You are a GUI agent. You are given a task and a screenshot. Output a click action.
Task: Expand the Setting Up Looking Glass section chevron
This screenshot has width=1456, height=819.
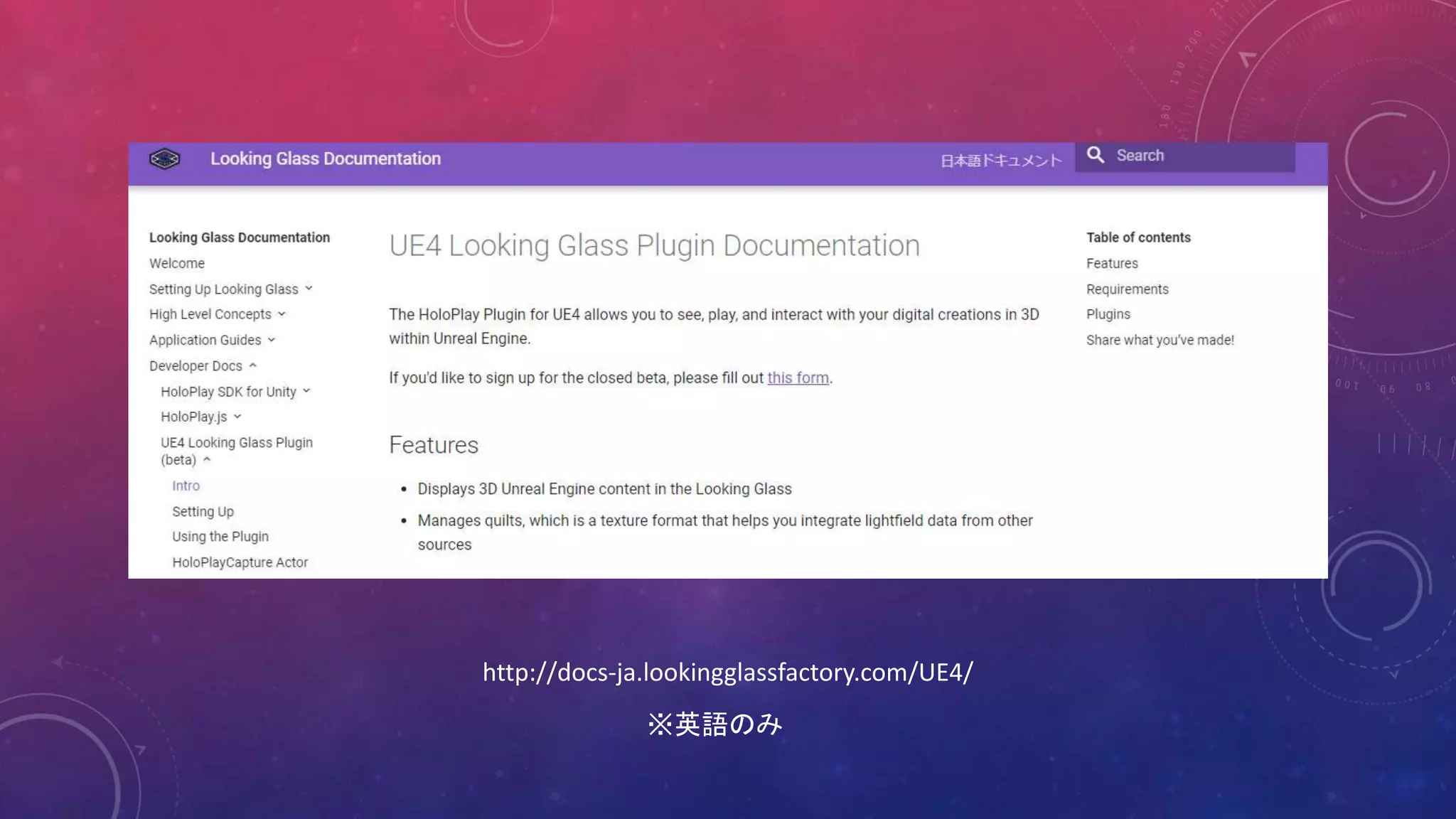pyautogui.click(x=309, y=288)
